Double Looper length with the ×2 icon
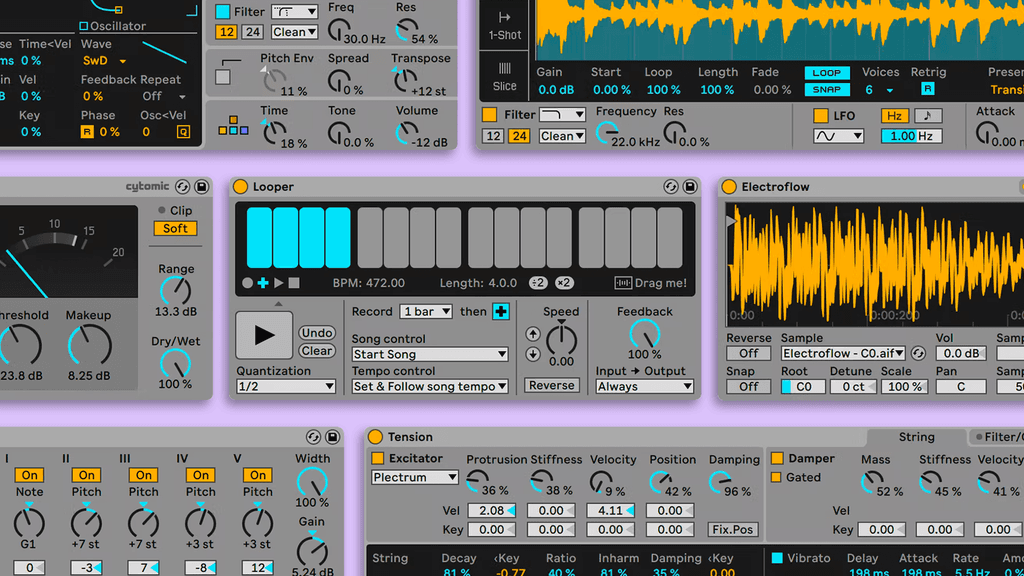Screen dimensions: 1024x576 point(565,283)
